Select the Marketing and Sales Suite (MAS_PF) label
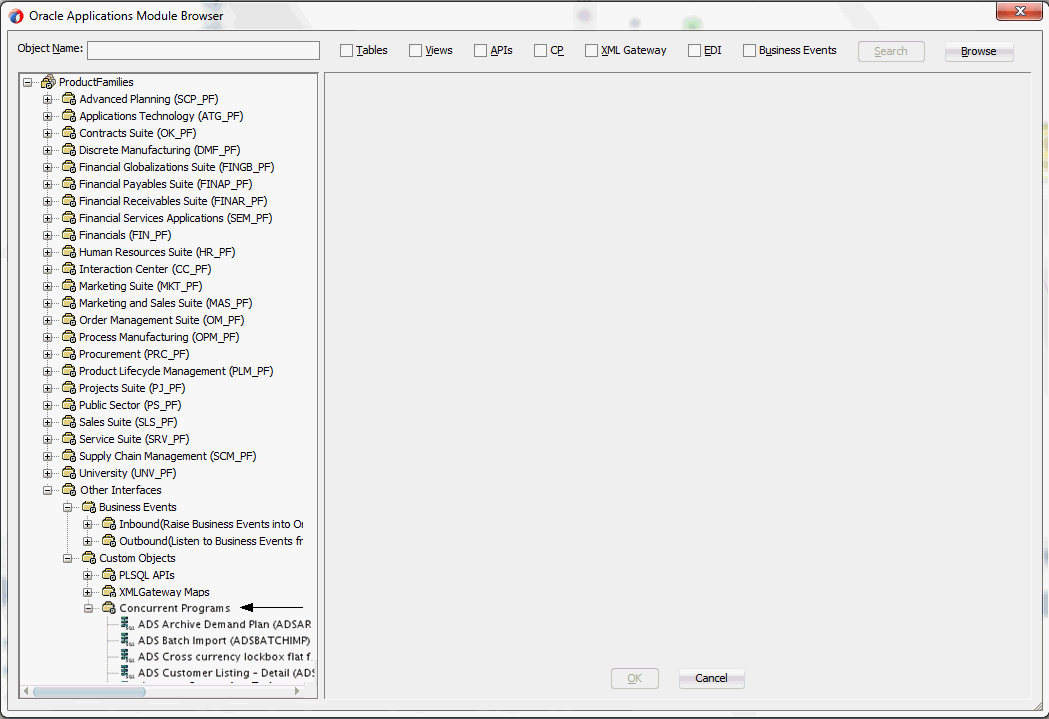Image resolution: width=1049 pixels, height=719 pixels. (x=165, y=303)
